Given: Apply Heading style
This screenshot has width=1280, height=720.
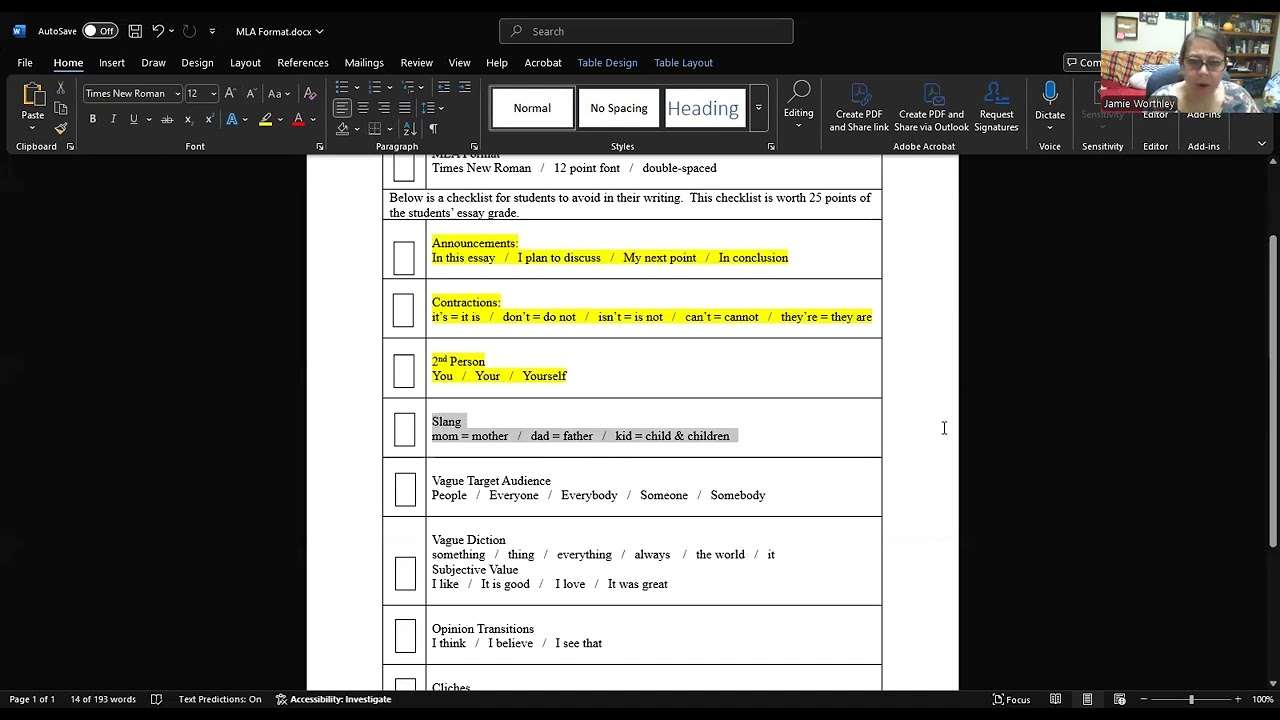Looking at the screenshot, I should 703,108.
